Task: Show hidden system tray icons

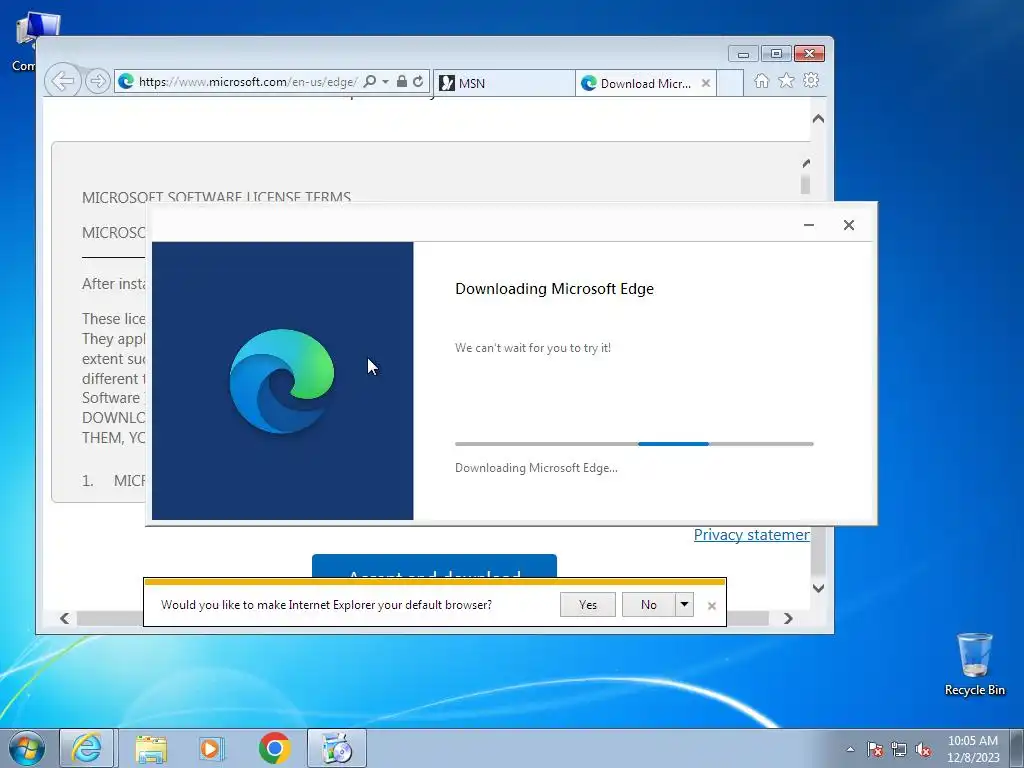Action: 850,749
